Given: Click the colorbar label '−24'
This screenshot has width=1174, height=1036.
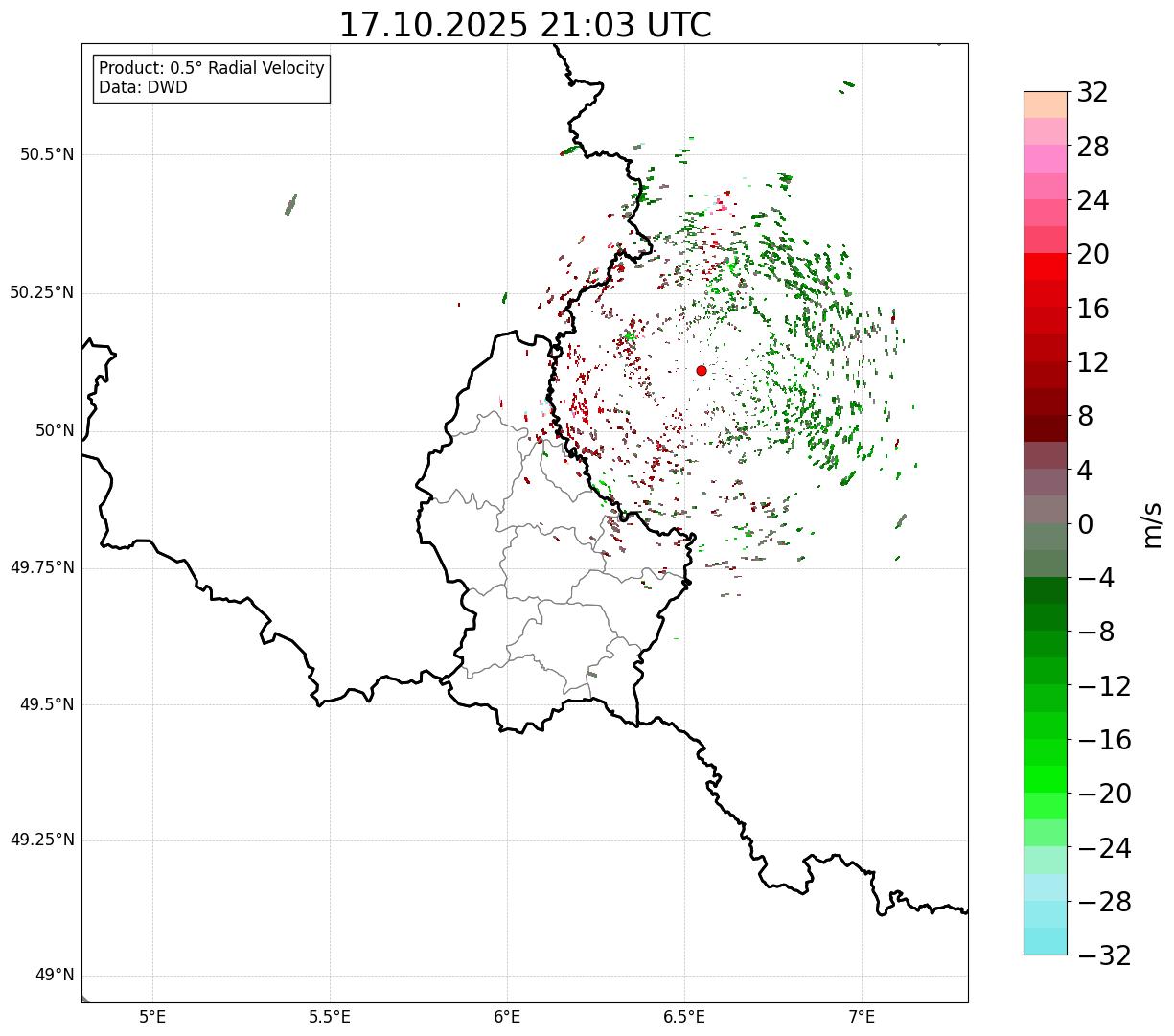Looking at the screenshot, I should click(x=1104, y=848).
